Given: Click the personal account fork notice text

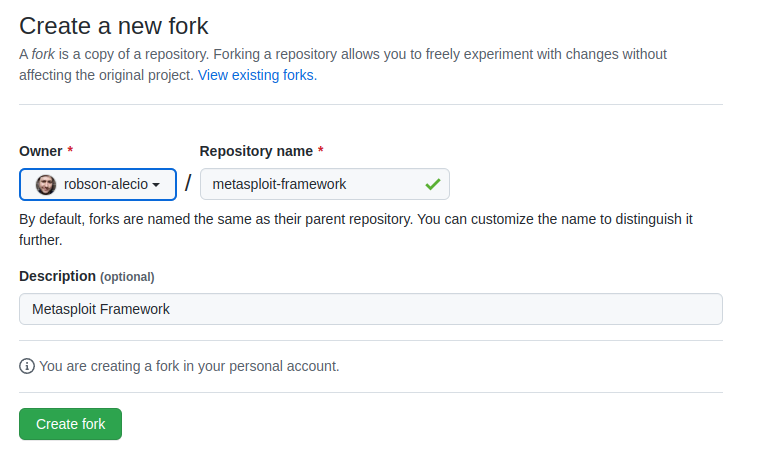Looking at the screenshot, I should (x=189, y=366).
